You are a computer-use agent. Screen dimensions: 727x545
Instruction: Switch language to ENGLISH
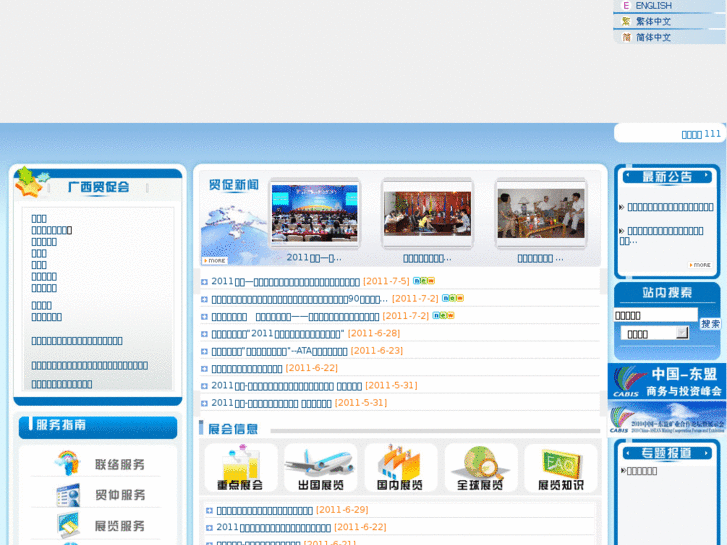(653, 6)
